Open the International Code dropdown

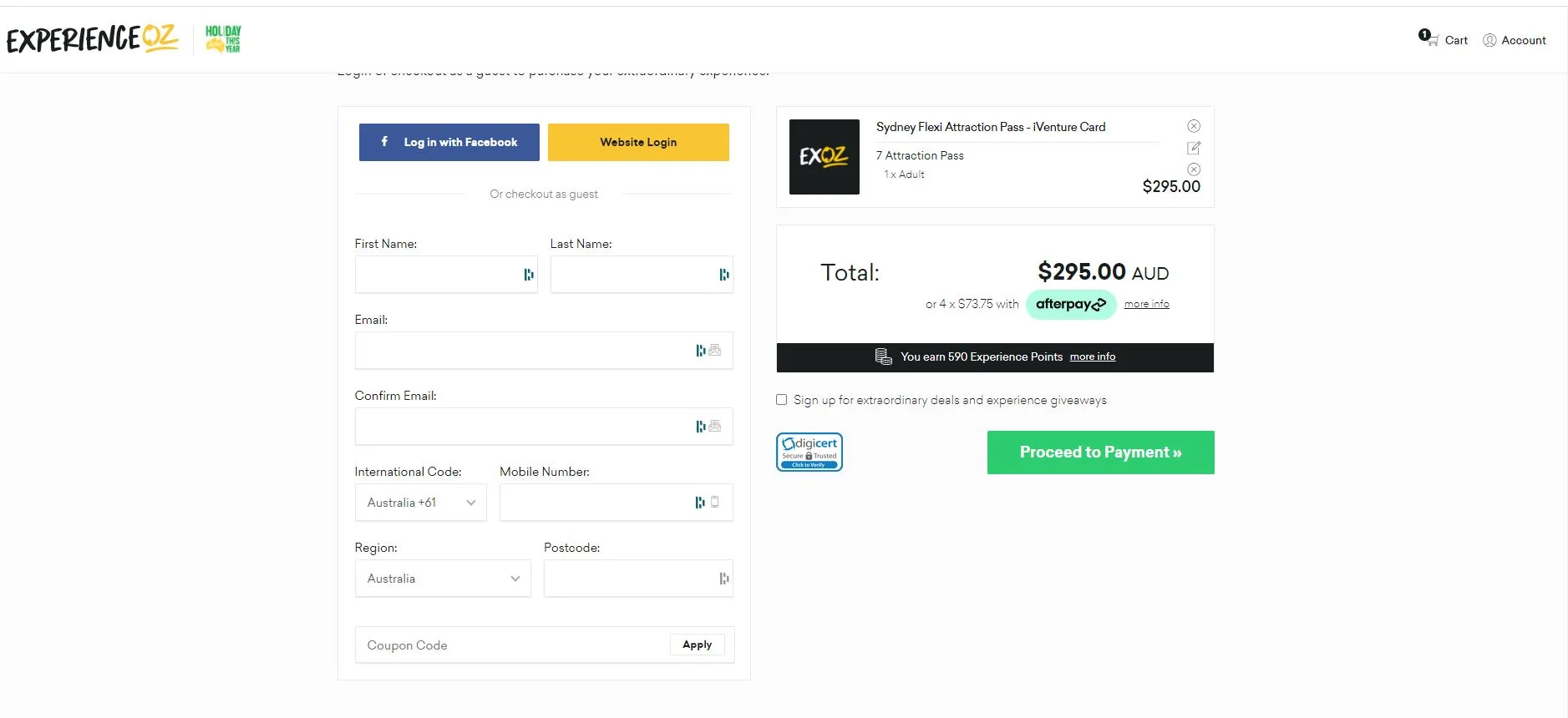[420, 503]
